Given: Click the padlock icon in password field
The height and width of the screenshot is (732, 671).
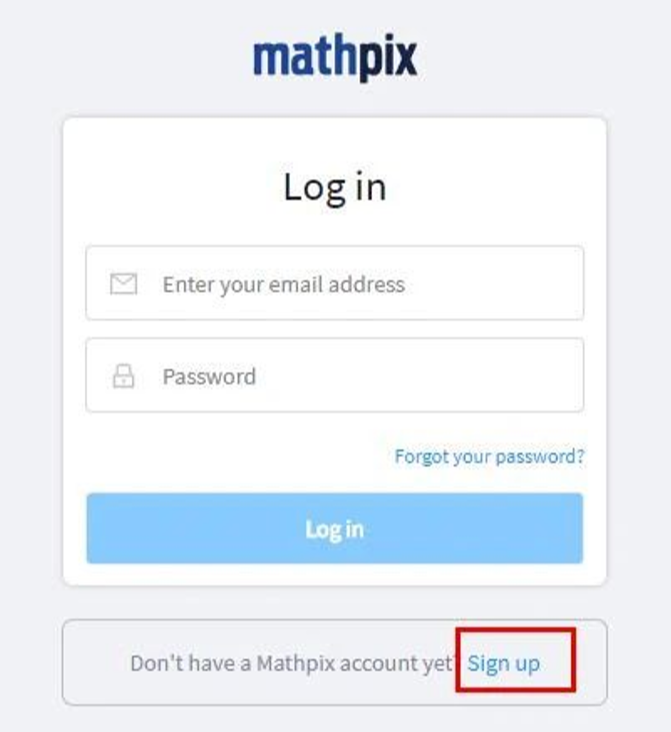Looking at the screenshot, I should (124, 376).
